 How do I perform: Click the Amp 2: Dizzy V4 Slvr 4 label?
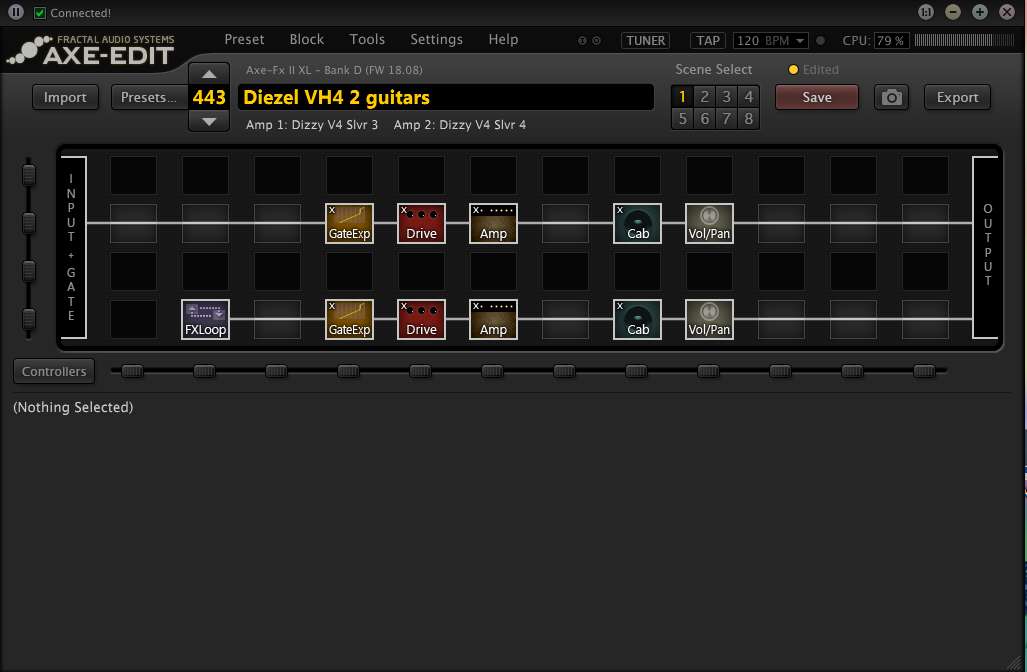(x=460, y=124)
